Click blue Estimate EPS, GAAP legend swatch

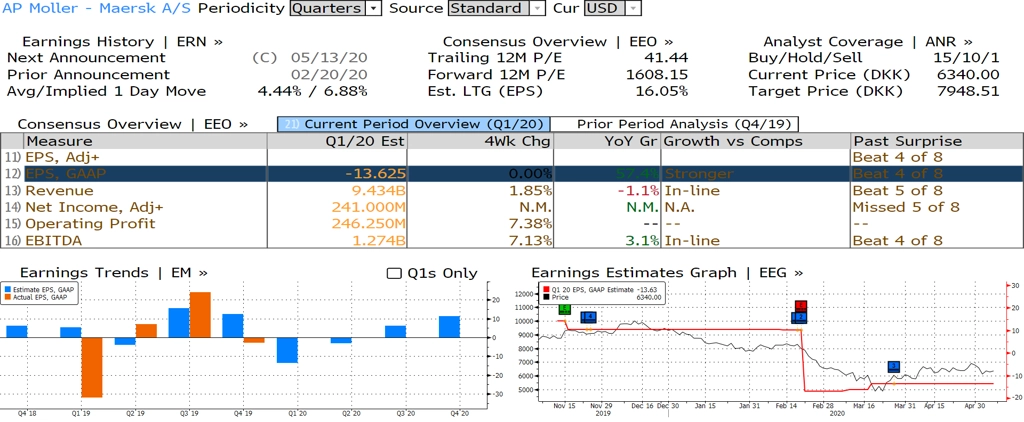(x=6, y=289)
